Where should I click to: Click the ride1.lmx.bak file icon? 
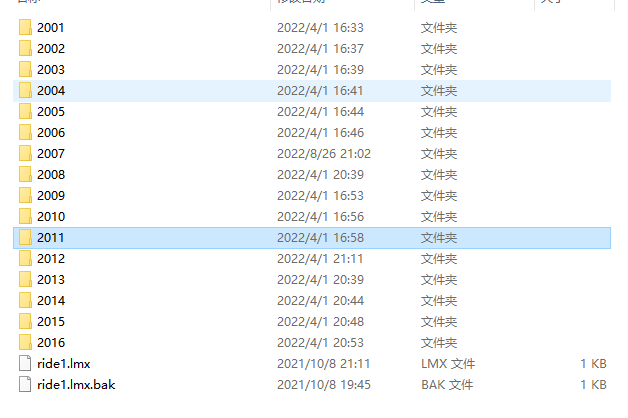coord(25,384)
